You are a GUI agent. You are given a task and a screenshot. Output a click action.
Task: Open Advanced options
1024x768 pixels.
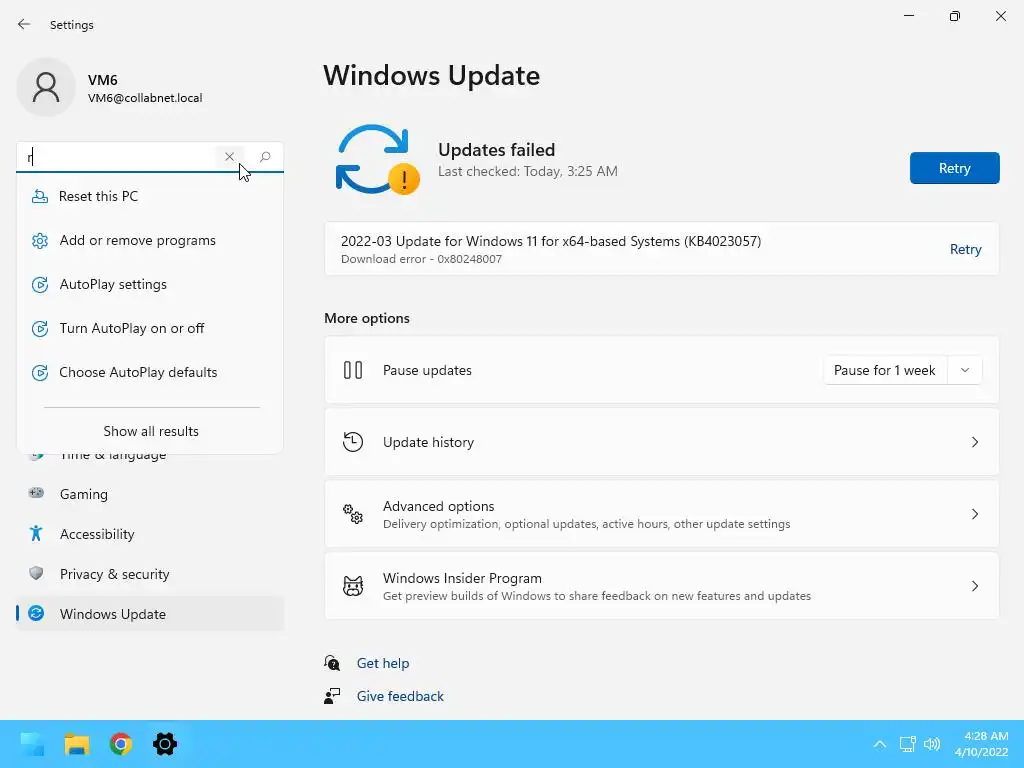tap(662, 514)
